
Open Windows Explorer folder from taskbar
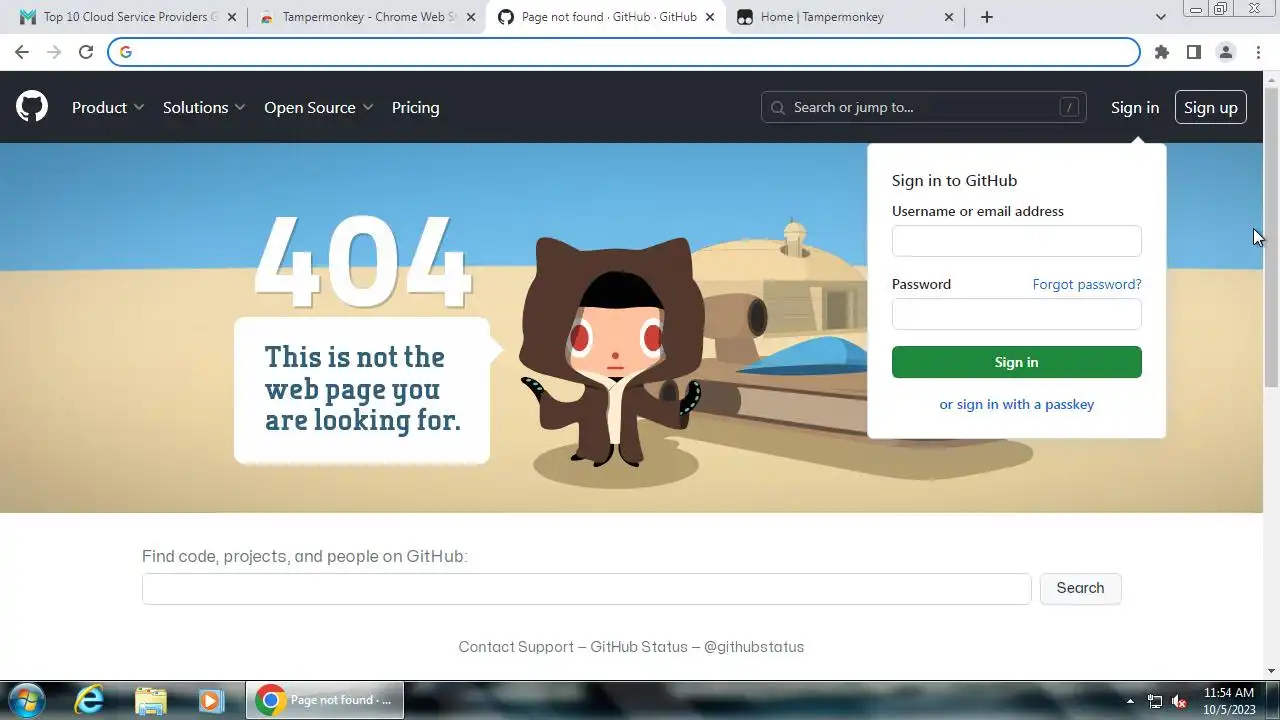tap(150, 700)
